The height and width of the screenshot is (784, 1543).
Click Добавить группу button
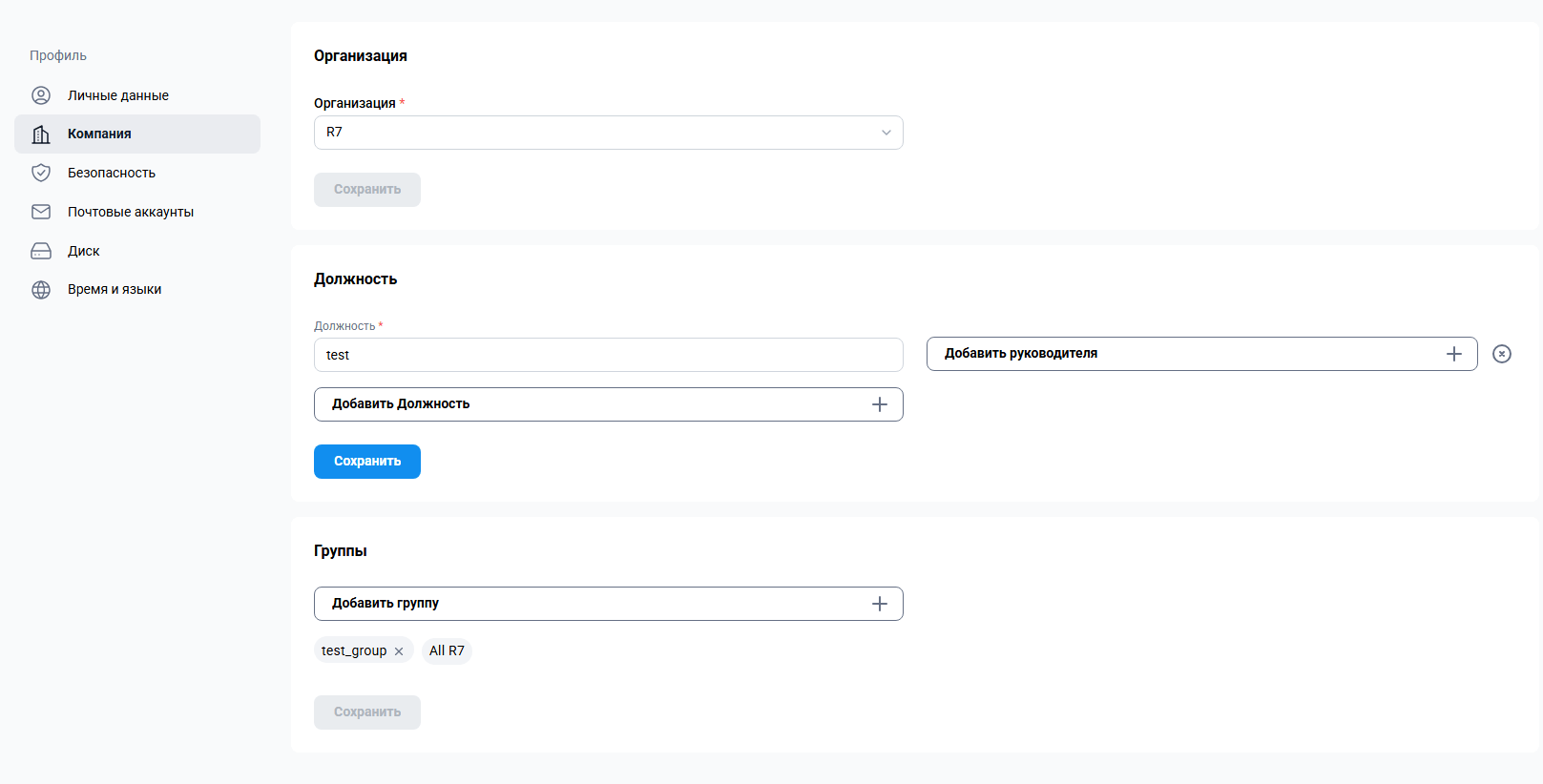[609, 604]
